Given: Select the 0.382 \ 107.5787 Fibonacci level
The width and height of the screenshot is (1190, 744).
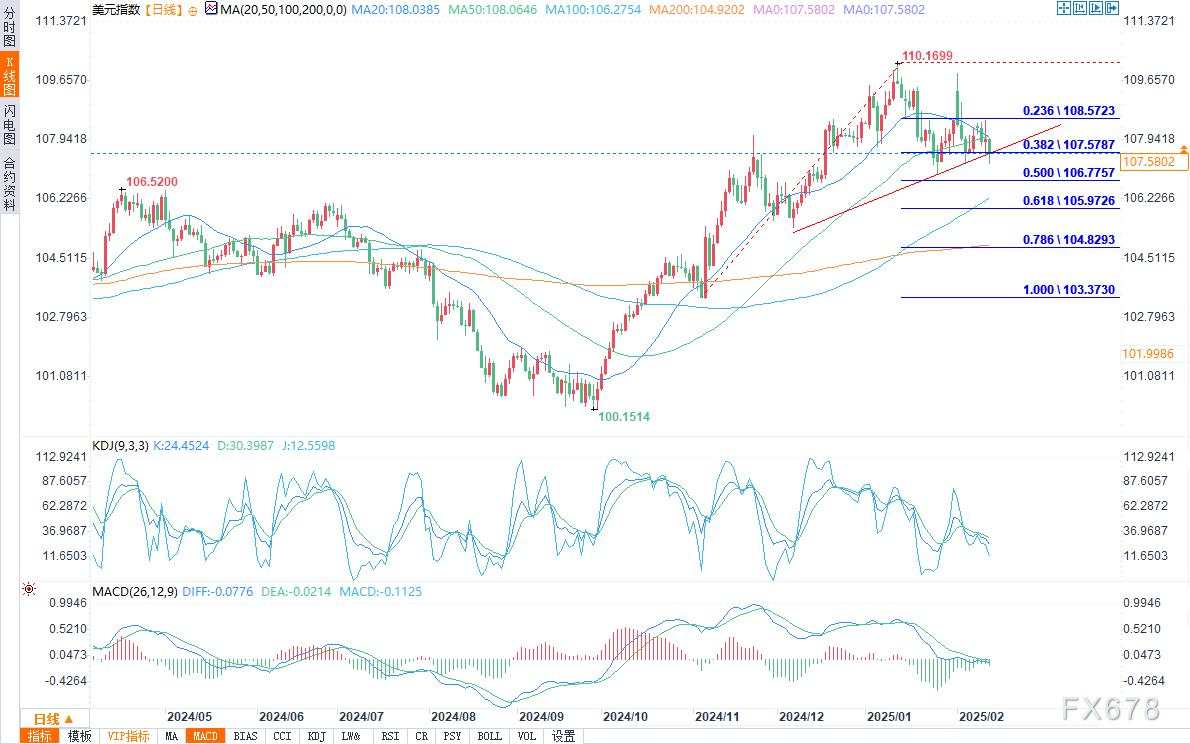Looking at the screenshot, I should pyautogui.click(x=1069, y=144).
